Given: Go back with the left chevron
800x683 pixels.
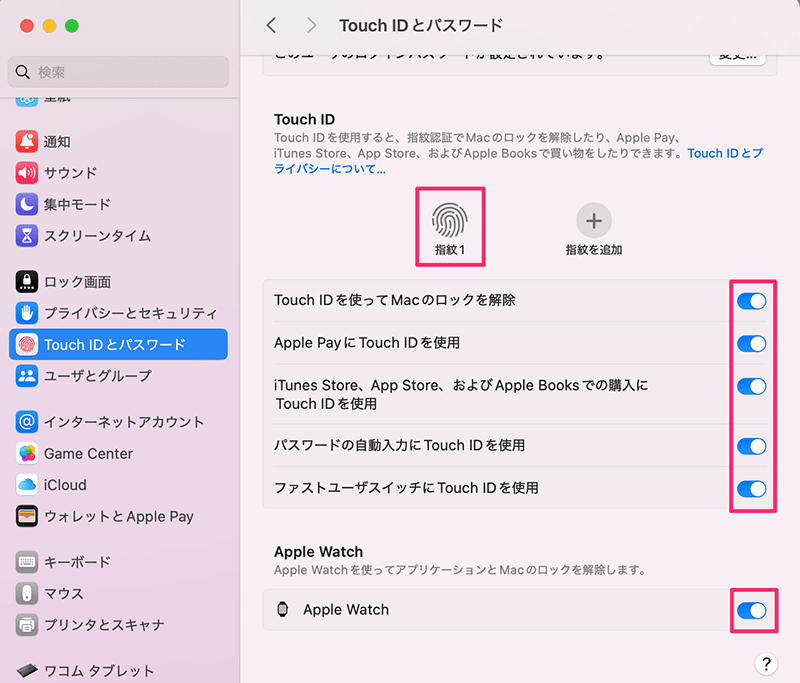Looking at the screenshot, I should pos(272,25).
